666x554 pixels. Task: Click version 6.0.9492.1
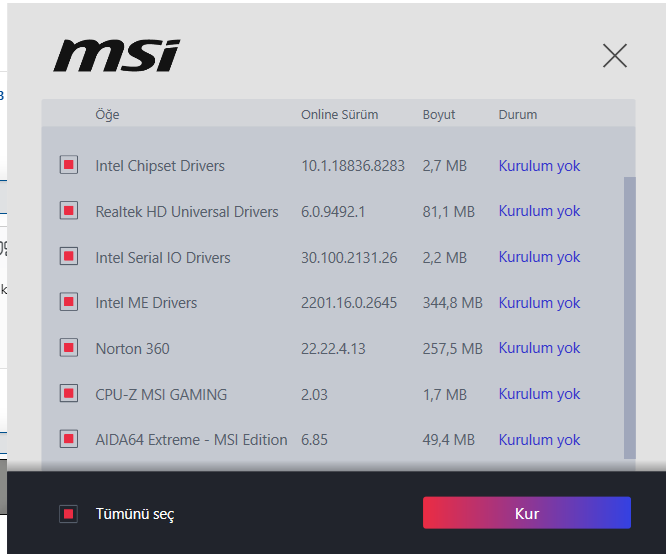[333, 212]
